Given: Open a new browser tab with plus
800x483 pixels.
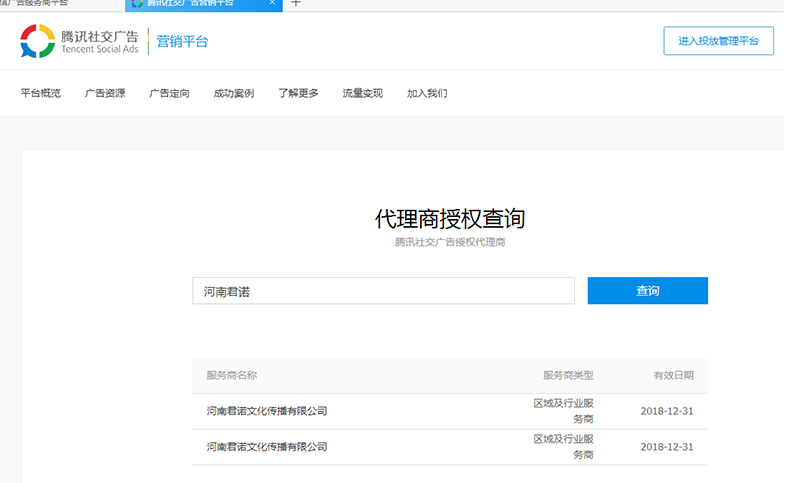Looking at the screenshot, I should tap(296, 3).
